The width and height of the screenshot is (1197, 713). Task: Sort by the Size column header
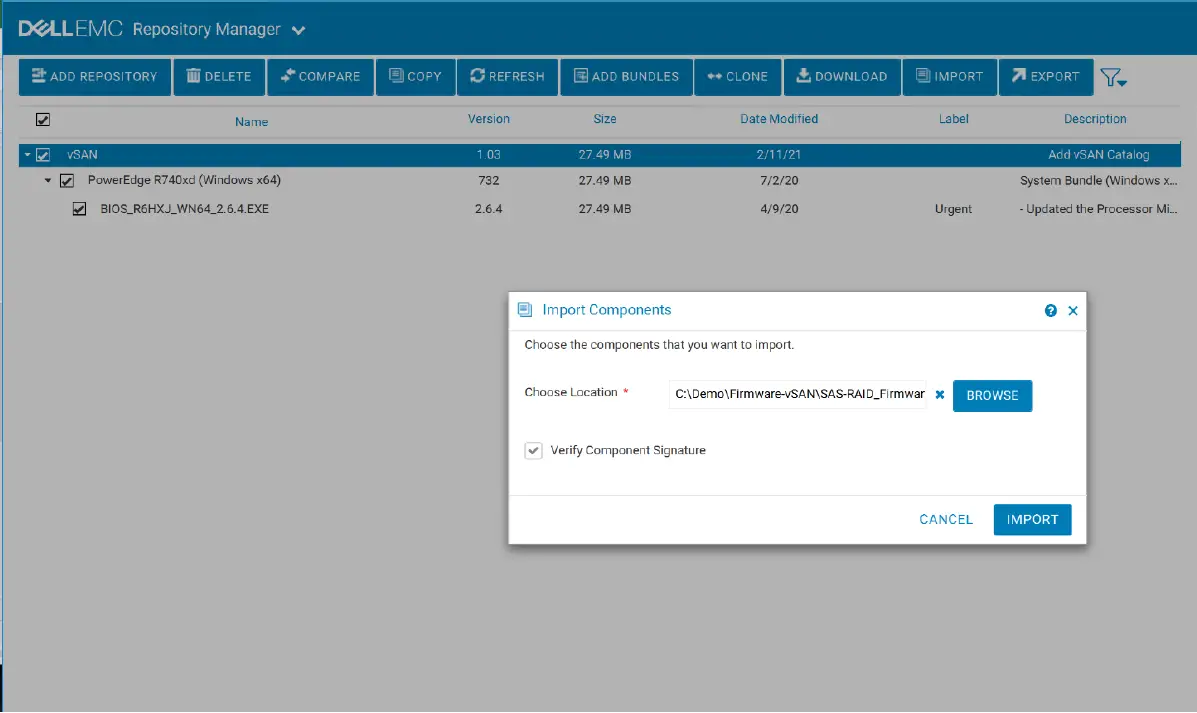click(605, 119)
